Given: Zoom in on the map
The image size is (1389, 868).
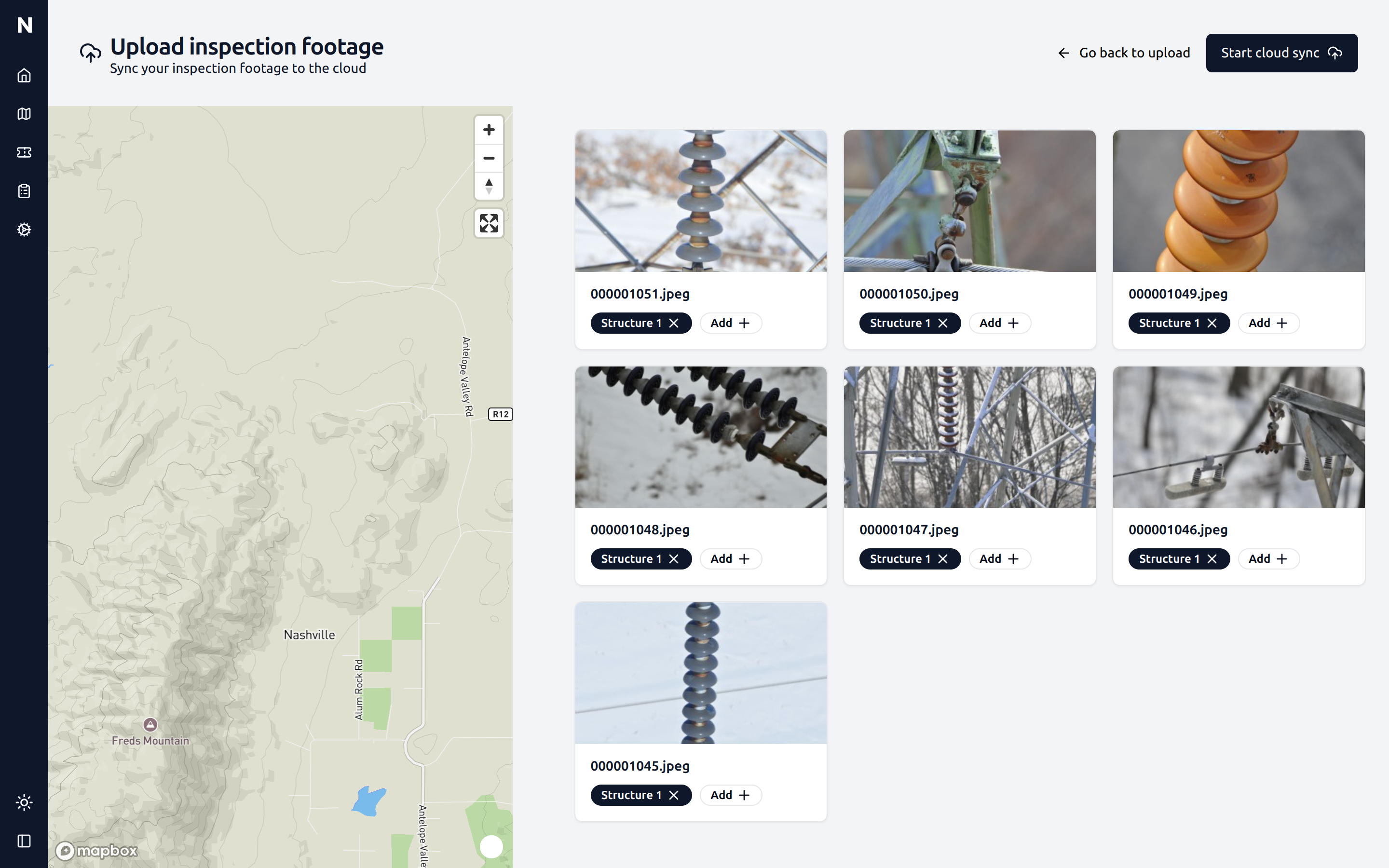Looking at the screenshot, I should pos(489,130).
